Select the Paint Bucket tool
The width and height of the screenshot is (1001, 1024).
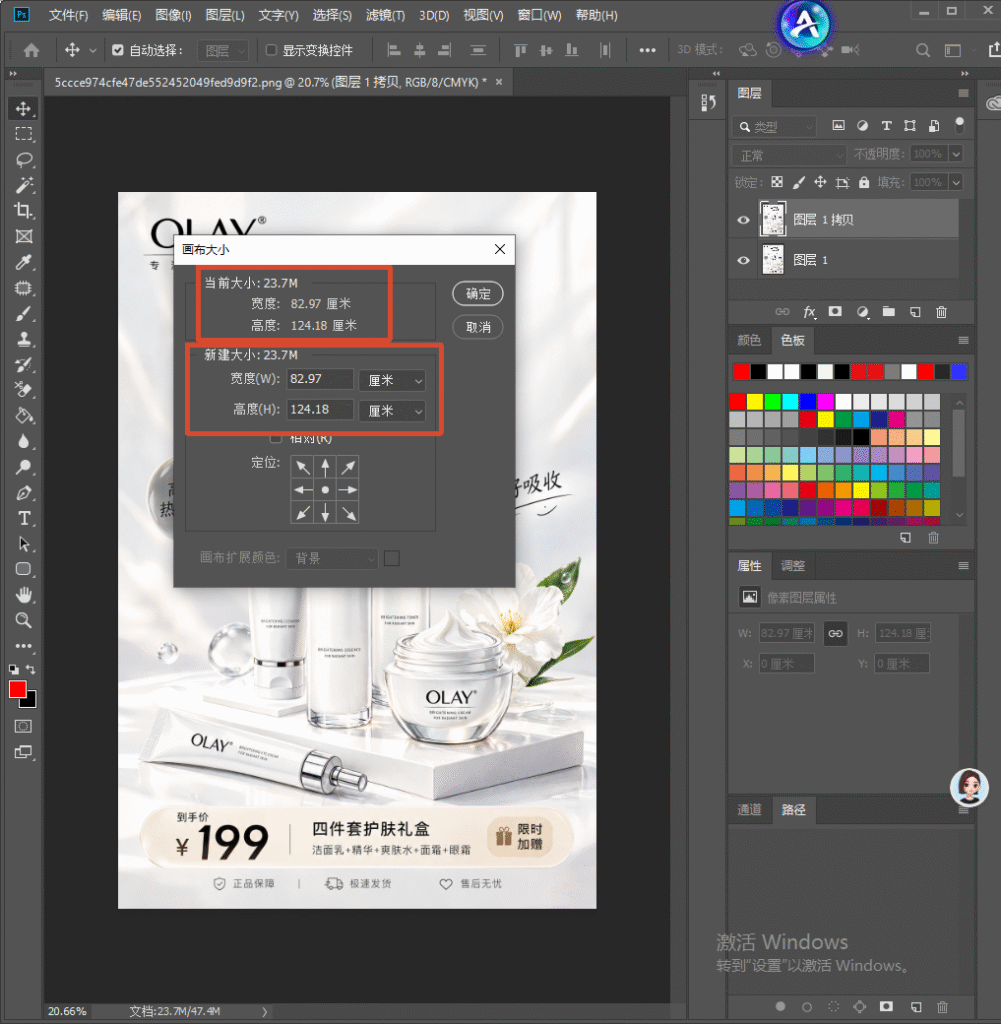(24, 415)
